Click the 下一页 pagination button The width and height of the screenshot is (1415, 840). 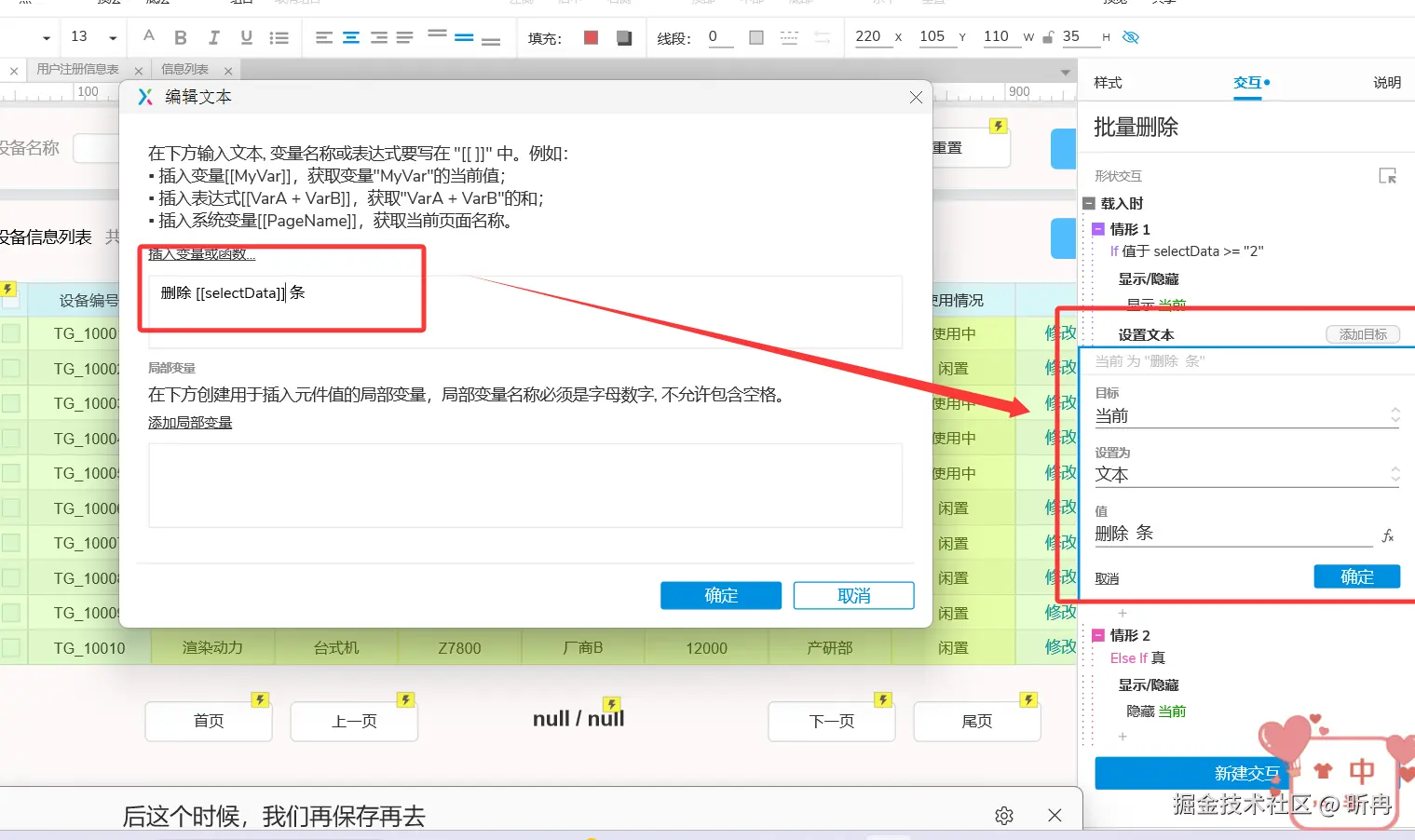pyautogui.click(x=832, y=721)
